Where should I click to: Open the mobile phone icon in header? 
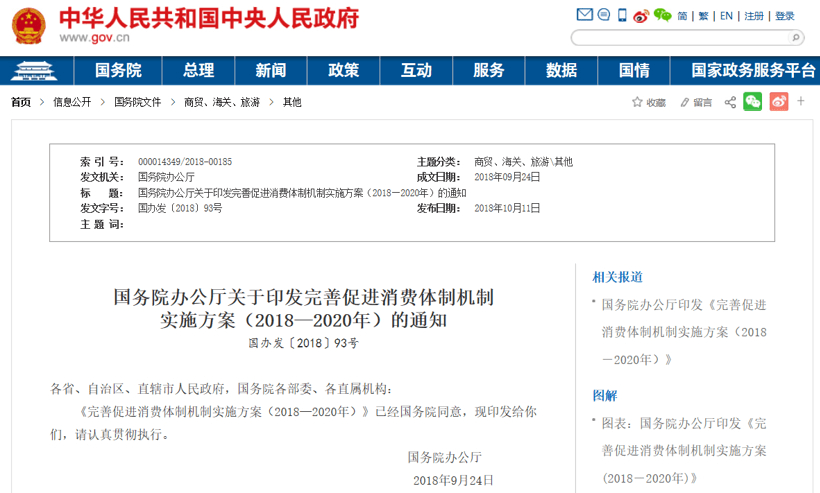tap(622, 15)
